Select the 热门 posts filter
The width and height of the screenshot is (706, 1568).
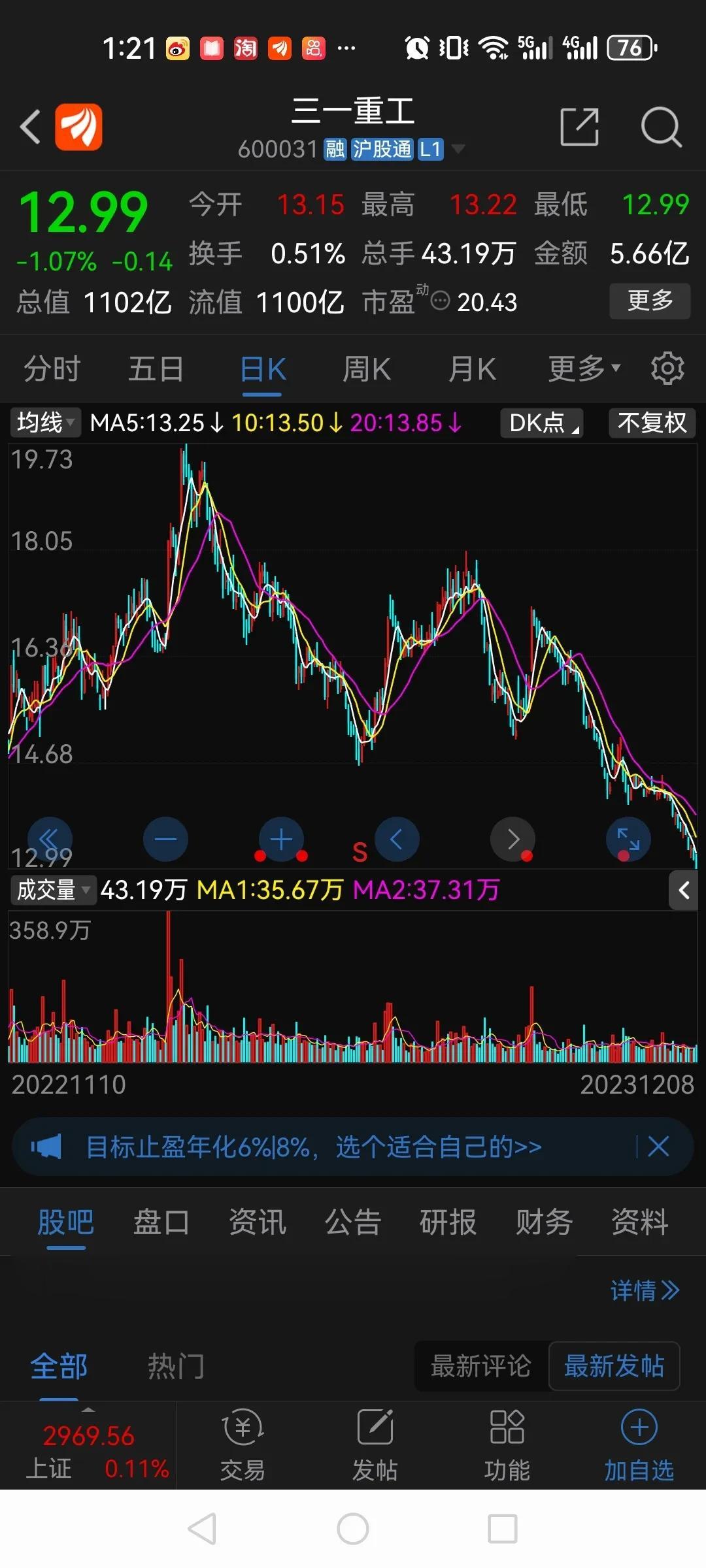(x=176, y=1366)
